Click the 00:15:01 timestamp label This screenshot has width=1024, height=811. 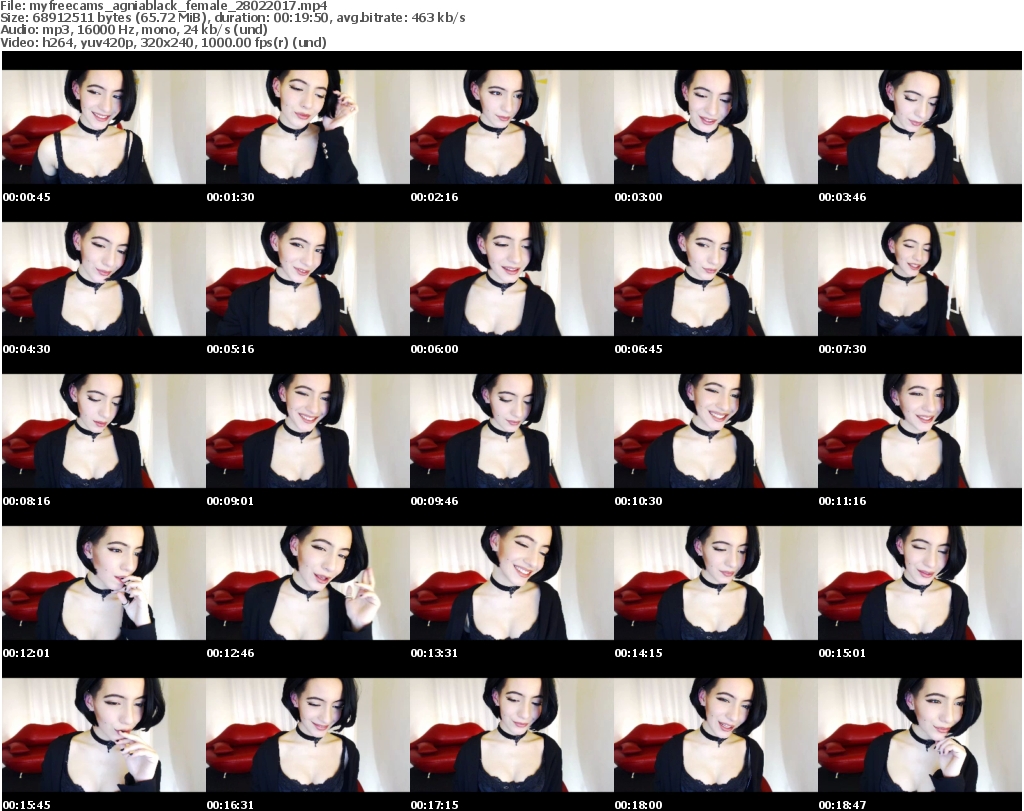click(842, 653)
